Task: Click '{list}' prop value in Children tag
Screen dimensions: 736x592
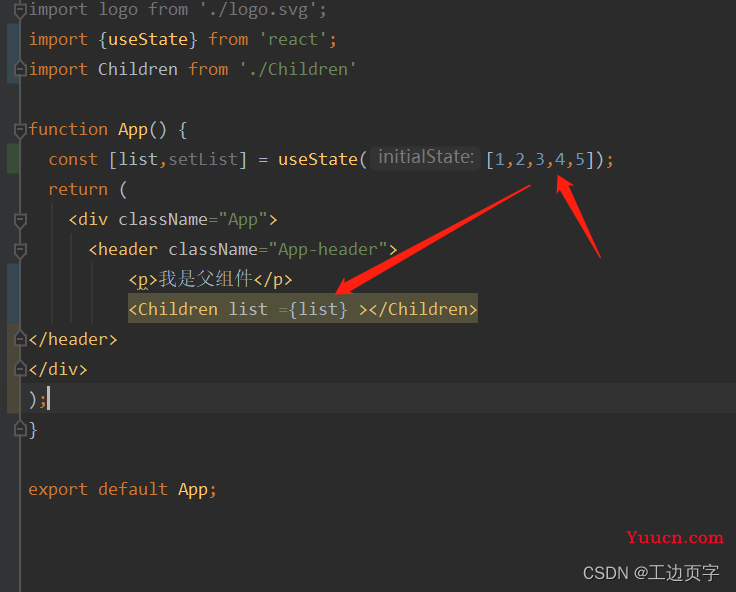Action: 318,309
